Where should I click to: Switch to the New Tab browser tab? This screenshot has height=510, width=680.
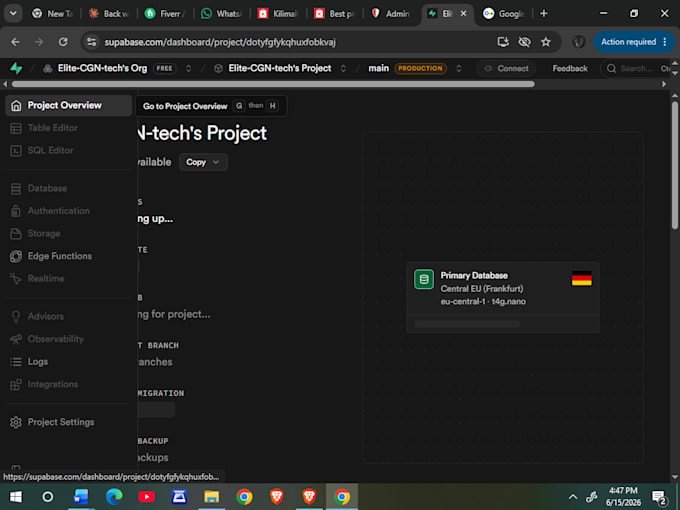click(53, 13)
